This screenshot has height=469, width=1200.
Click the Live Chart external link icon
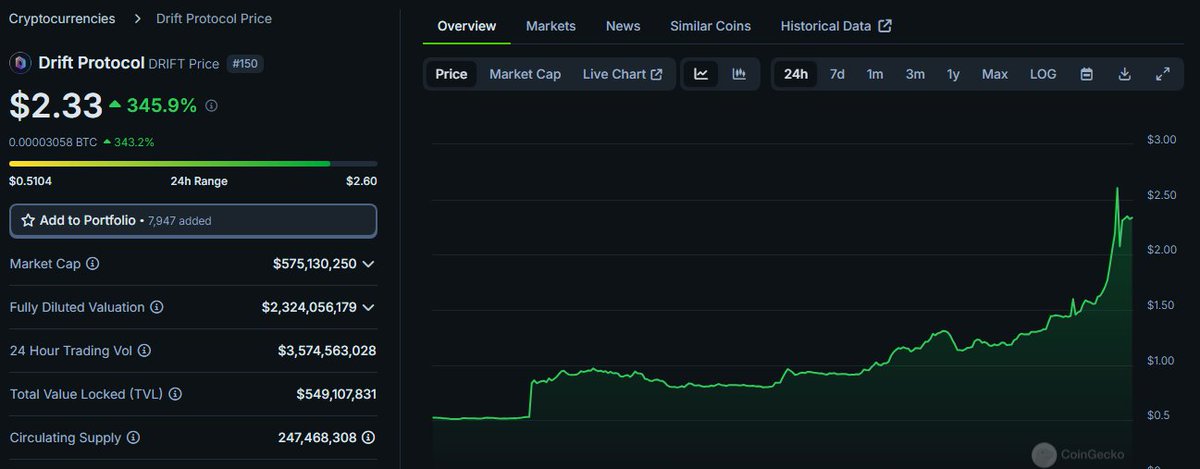[x=657, y=74]
